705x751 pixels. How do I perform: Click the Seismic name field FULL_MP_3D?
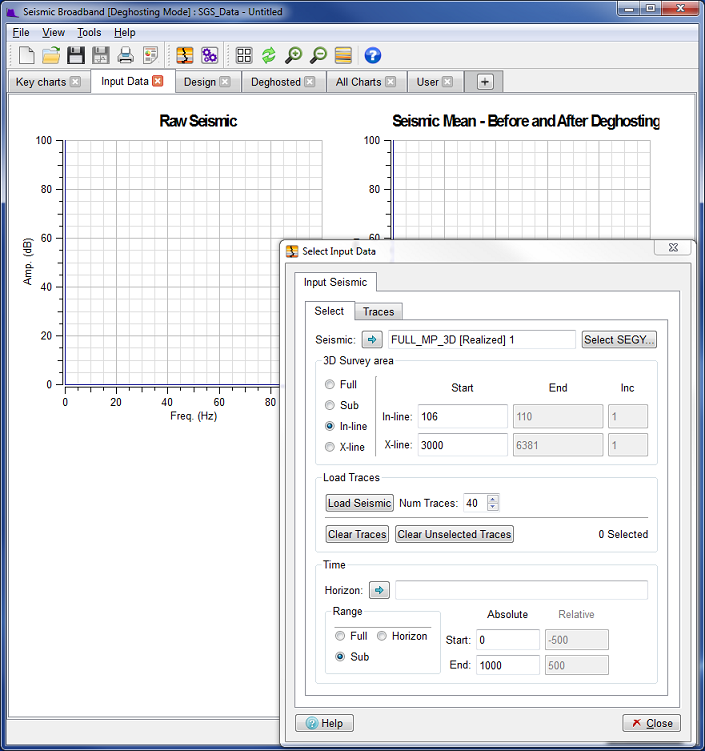[x=482, y=340]
